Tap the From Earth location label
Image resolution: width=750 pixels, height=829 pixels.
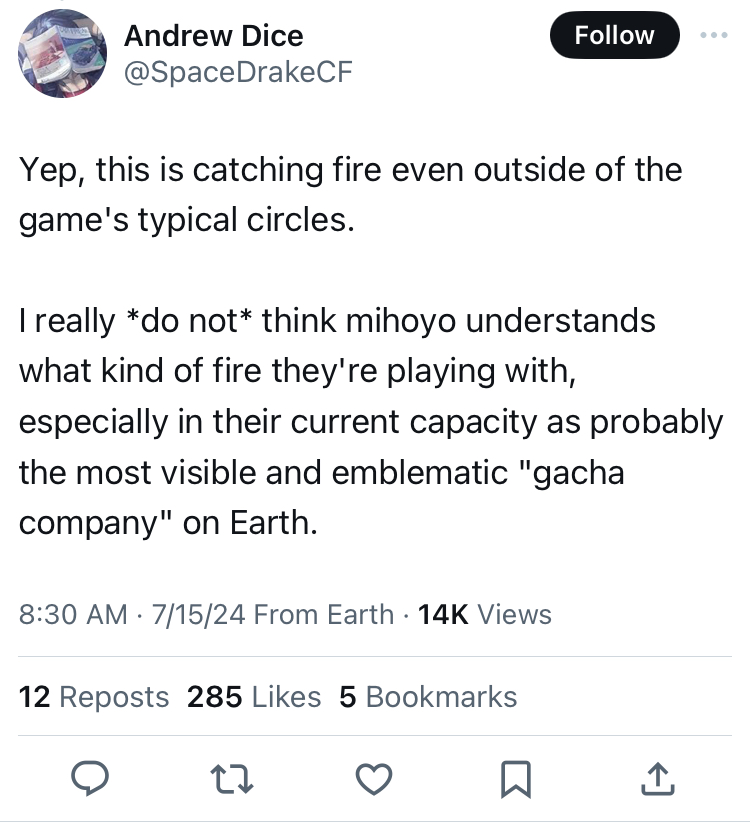[324, 613]
